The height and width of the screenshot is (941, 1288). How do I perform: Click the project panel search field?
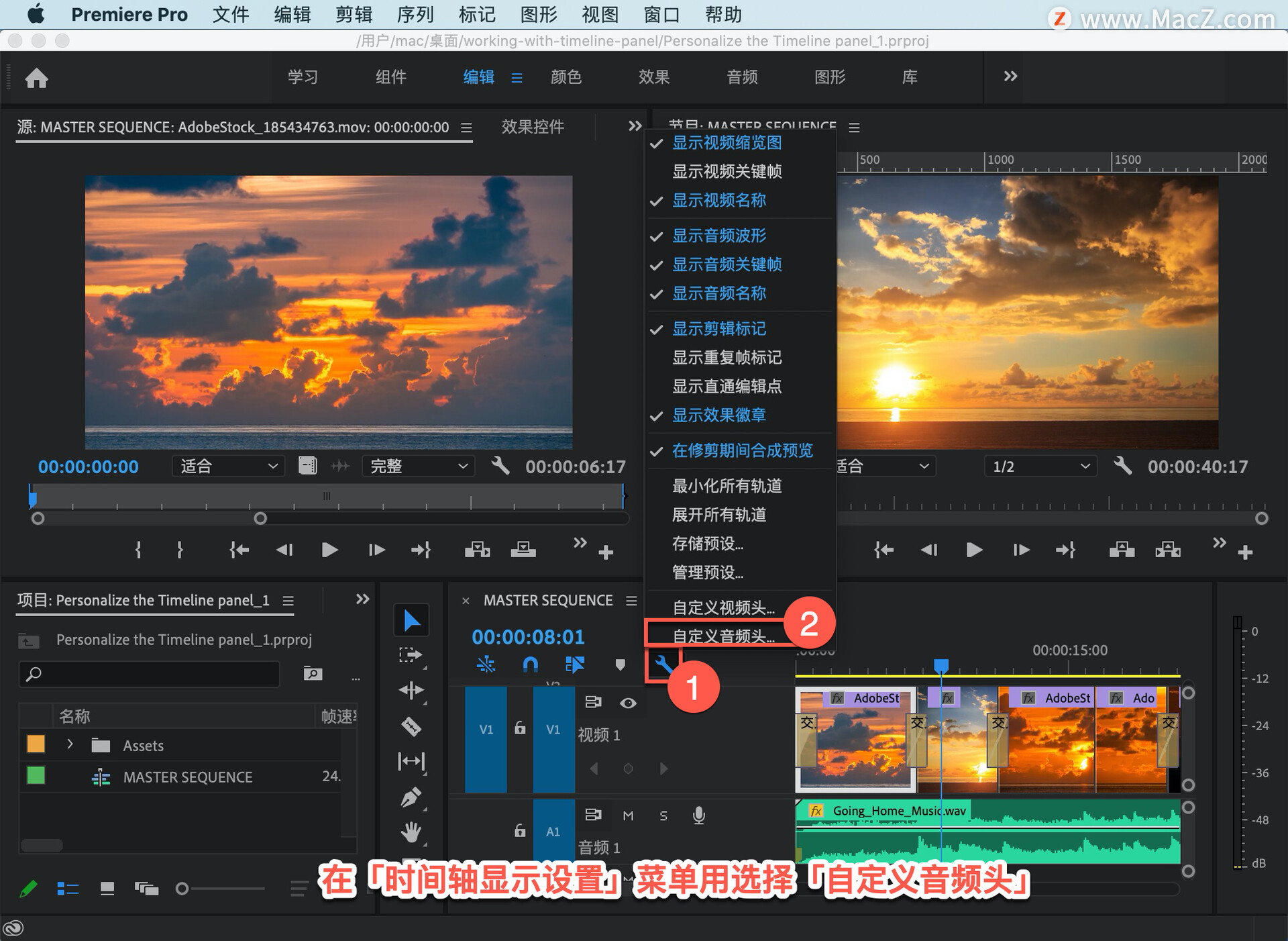[150, 674]
